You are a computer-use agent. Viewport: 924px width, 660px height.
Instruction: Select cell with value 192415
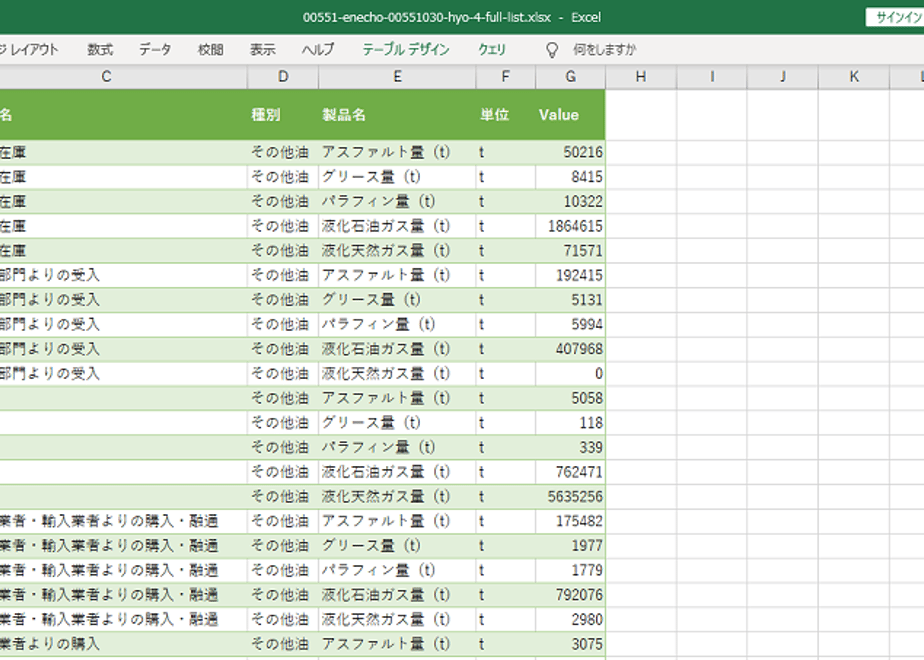click(x=570, y=275)
